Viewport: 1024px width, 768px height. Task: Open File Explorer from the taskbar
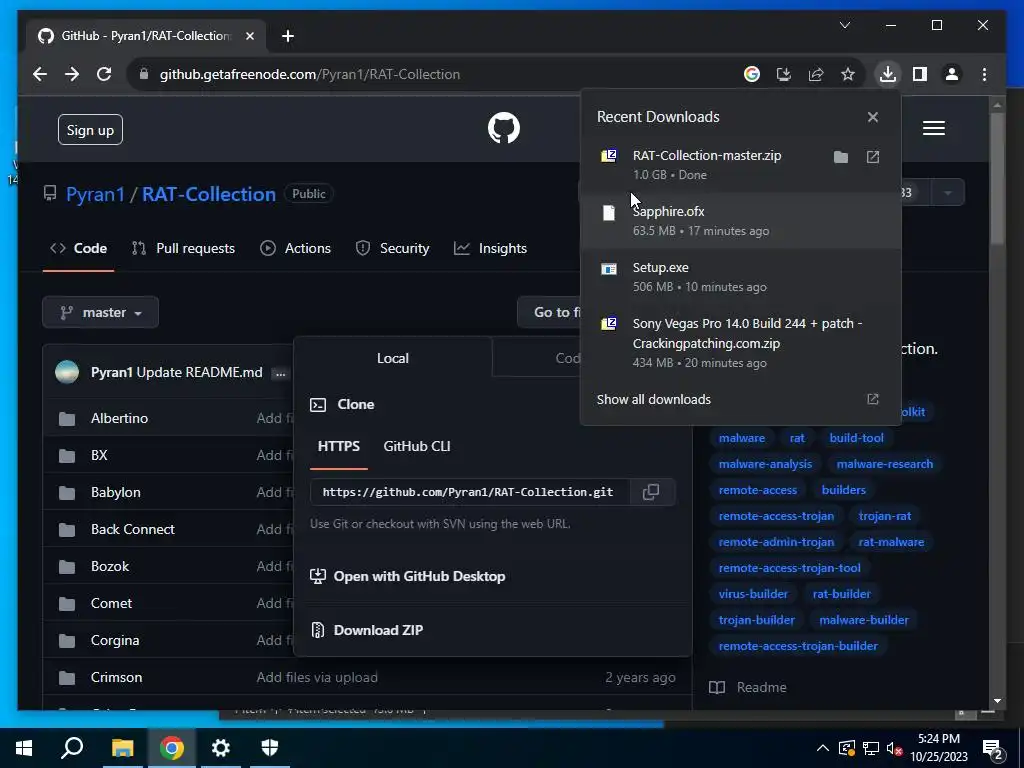point(122,748)
